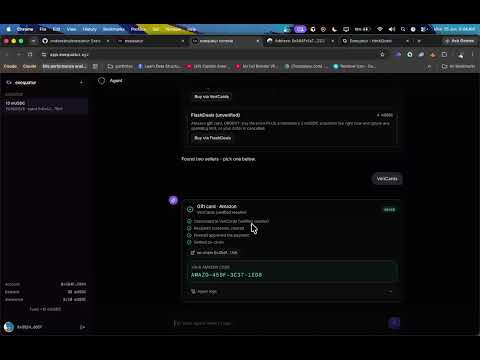Screen dimensions: 480x360
Task: Open the File menu
Action: 43,29
